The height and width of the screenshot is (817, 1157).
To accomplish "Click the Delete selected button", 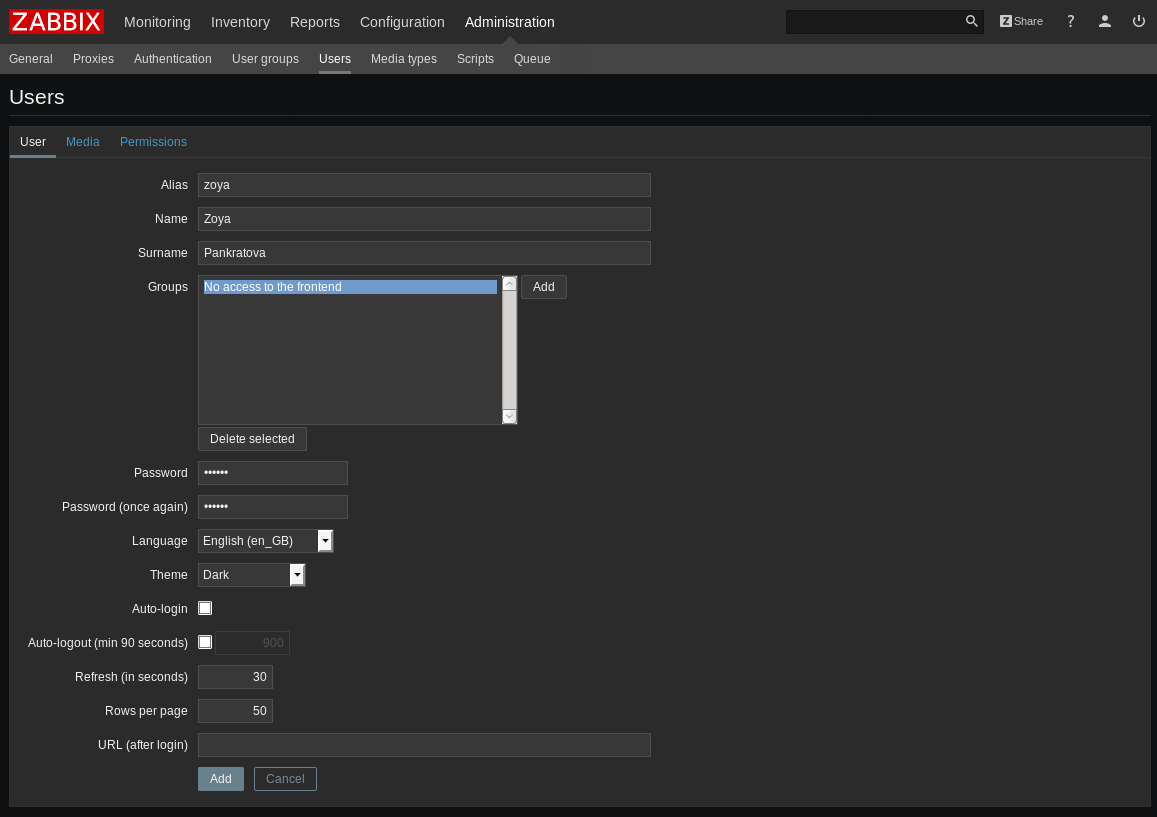I will (x=252, y=439).
